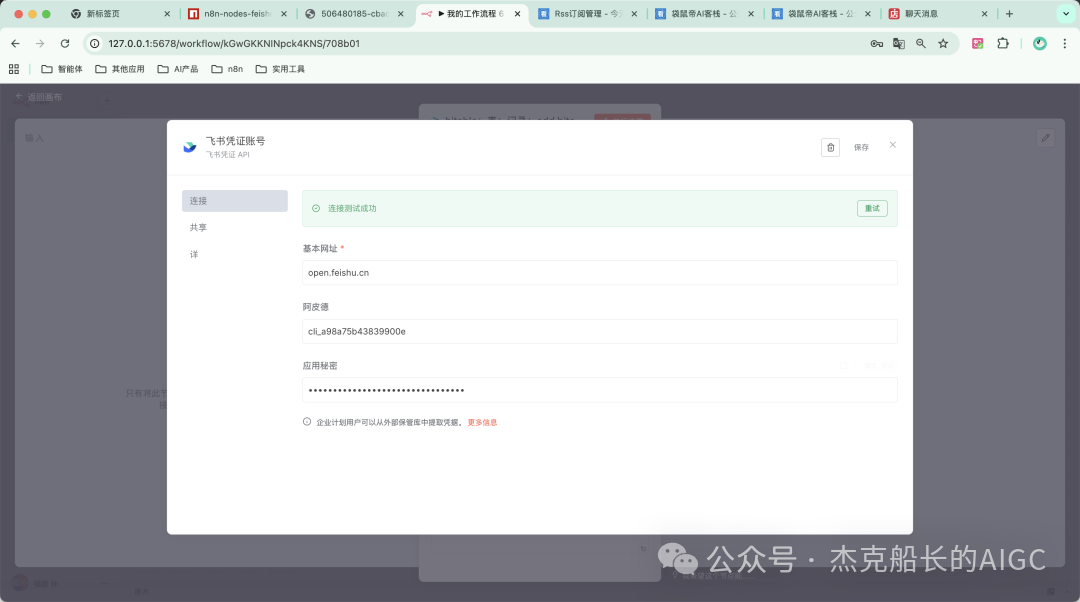Viewport: 1080px width, 602px height.
Task: Open the 实用工具 bookmark folder
Action: coord(280,69)
